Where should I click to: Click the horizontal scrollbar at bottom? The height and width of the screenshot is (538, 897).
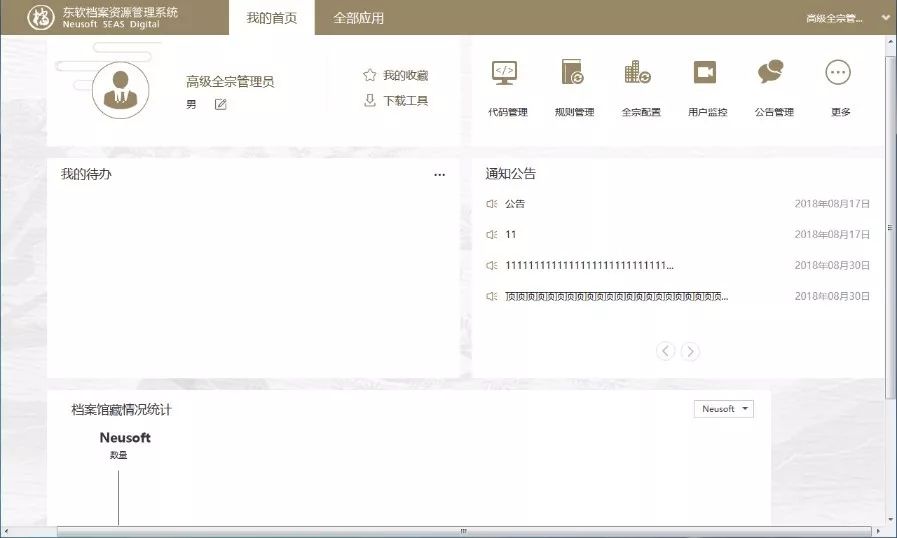coord(463,531)
